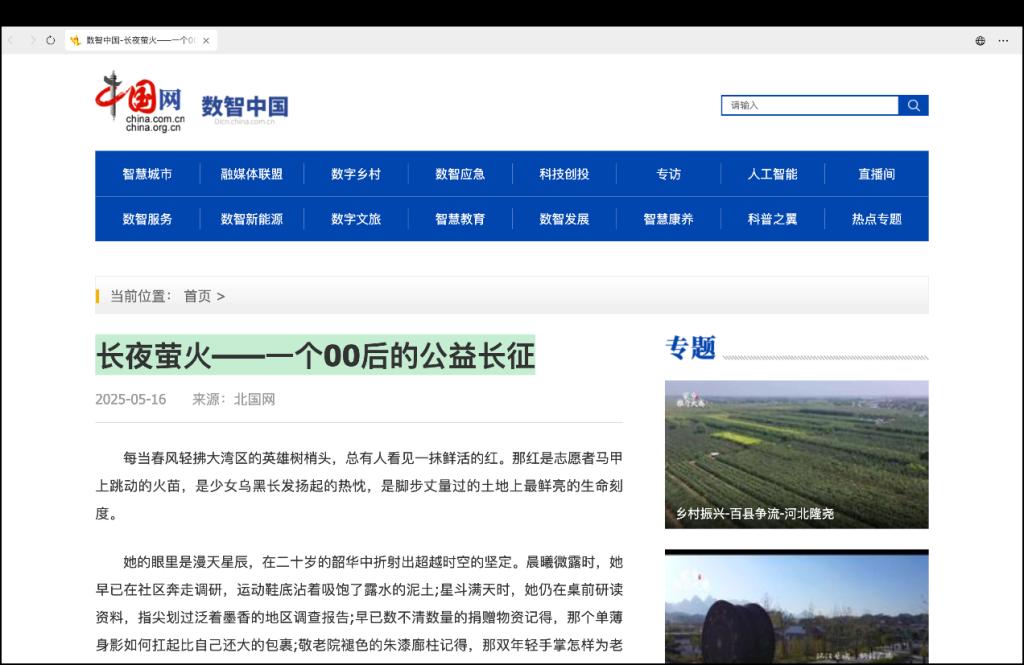Viewport: 1024px width, 665px height.
Task: Open the 智慧城市 navigation item
Action: (147, 174)
